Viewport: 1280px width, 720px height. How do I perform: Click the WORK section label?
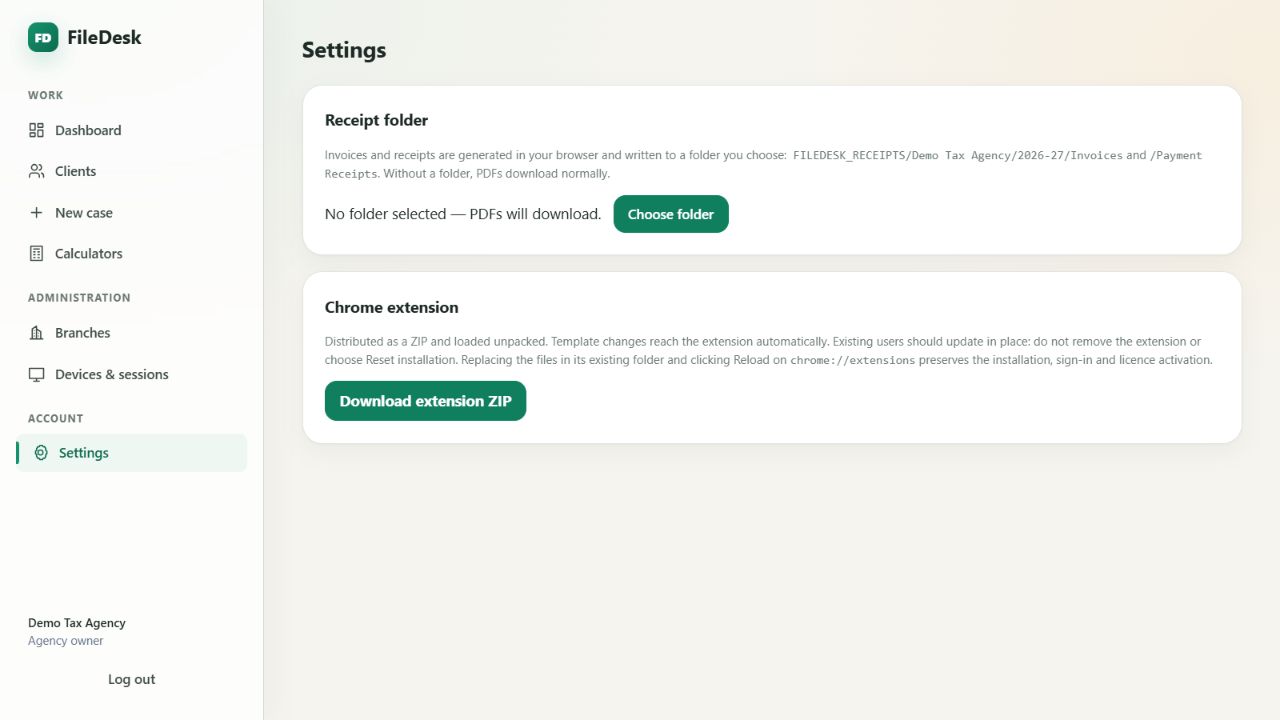(x=46, y=95)
